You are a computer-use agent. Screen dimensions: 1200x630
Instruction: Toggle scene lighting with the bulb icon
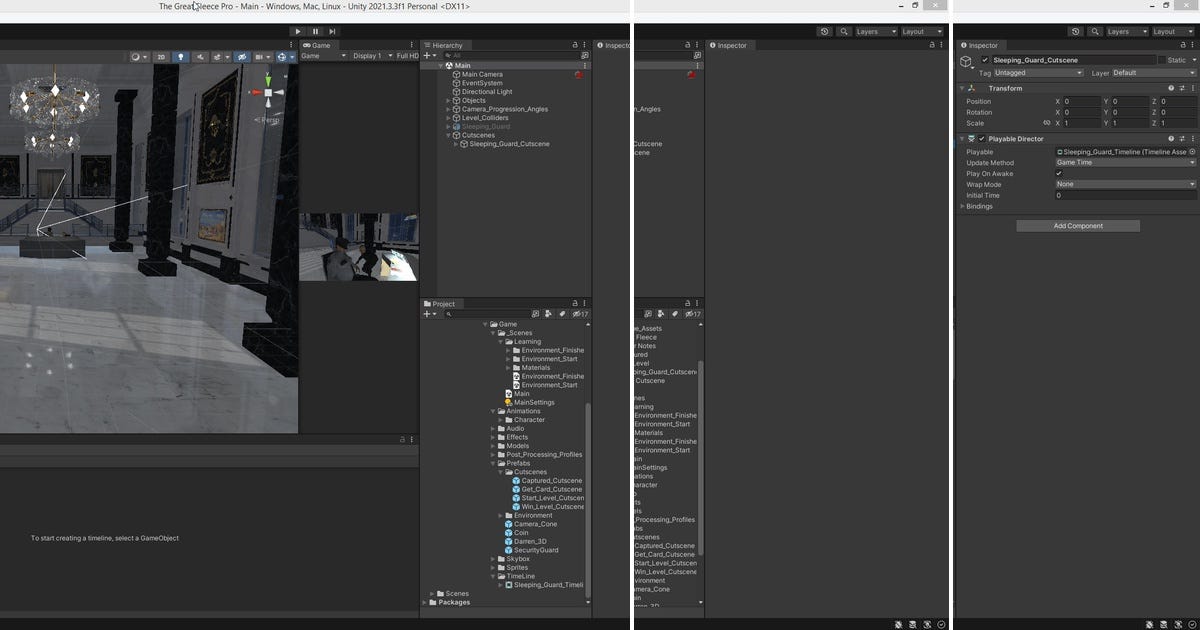pos(181,56)
